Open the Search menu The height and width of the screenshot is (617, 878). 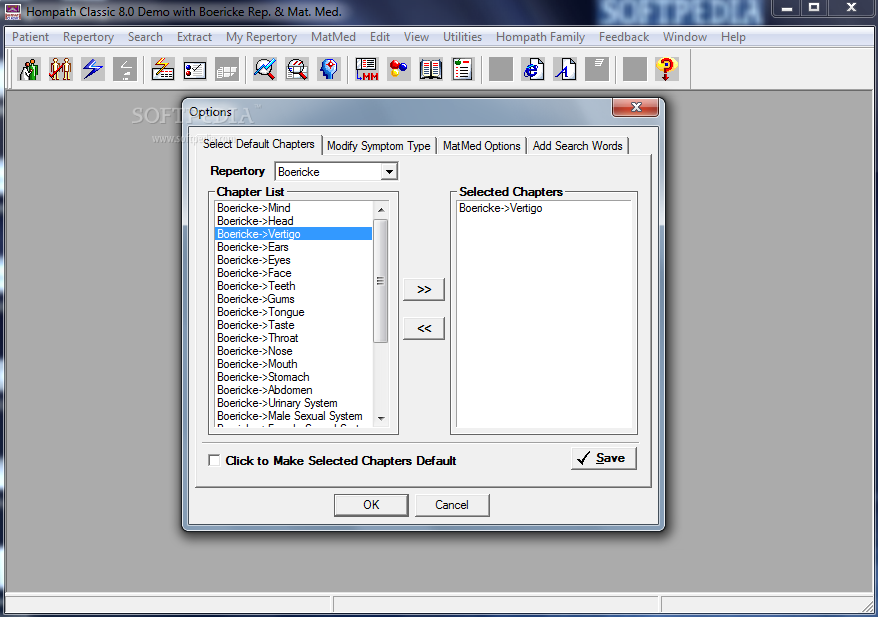tap(145, 37)
